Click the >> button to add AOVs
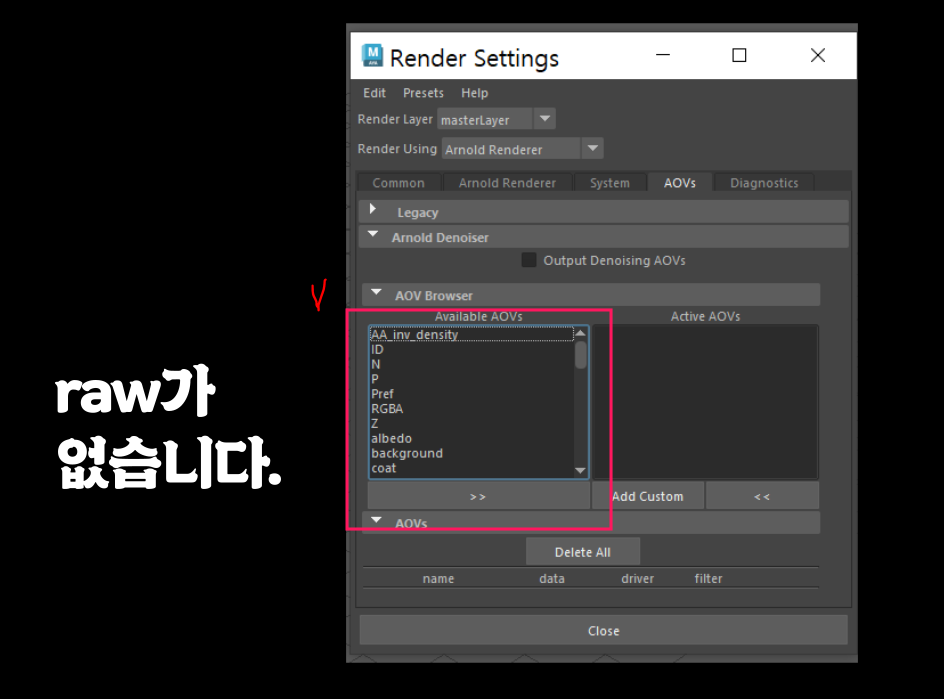Viewport: 944px width, 699px height. (x=479, y=497)
